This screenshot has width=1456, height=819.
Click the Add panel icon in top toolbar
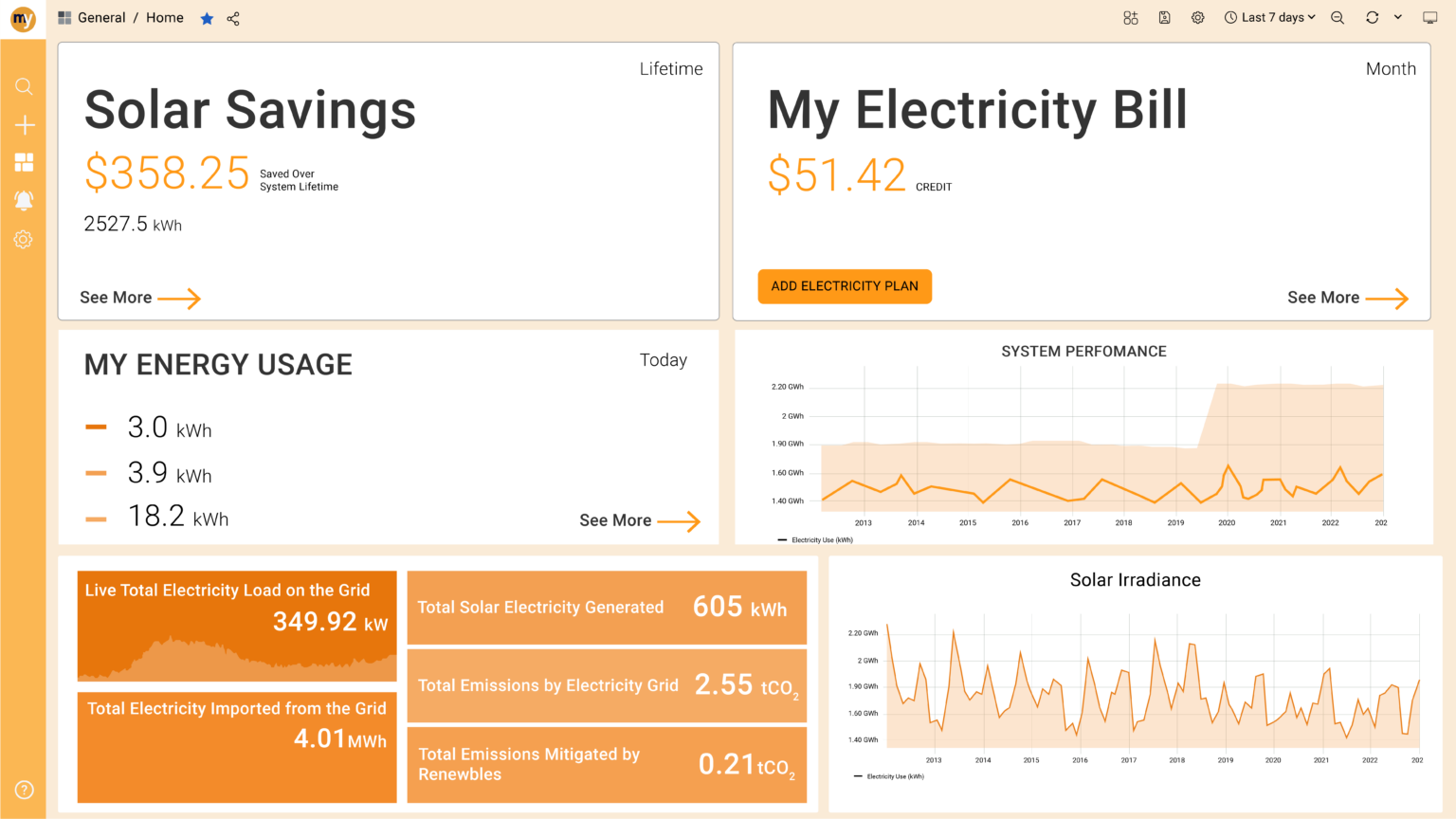(1130, 17)
